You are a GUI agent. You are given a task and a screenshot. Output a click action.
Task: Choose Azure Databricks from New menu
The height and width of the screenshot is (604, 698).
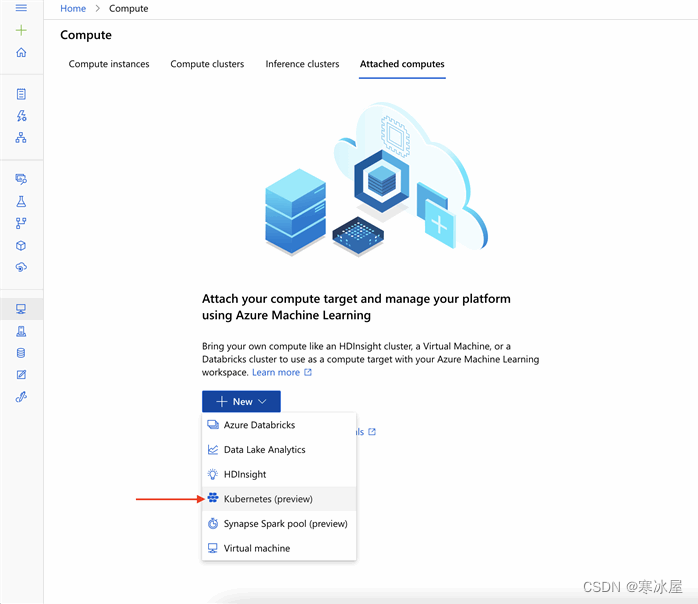[279, 425]
